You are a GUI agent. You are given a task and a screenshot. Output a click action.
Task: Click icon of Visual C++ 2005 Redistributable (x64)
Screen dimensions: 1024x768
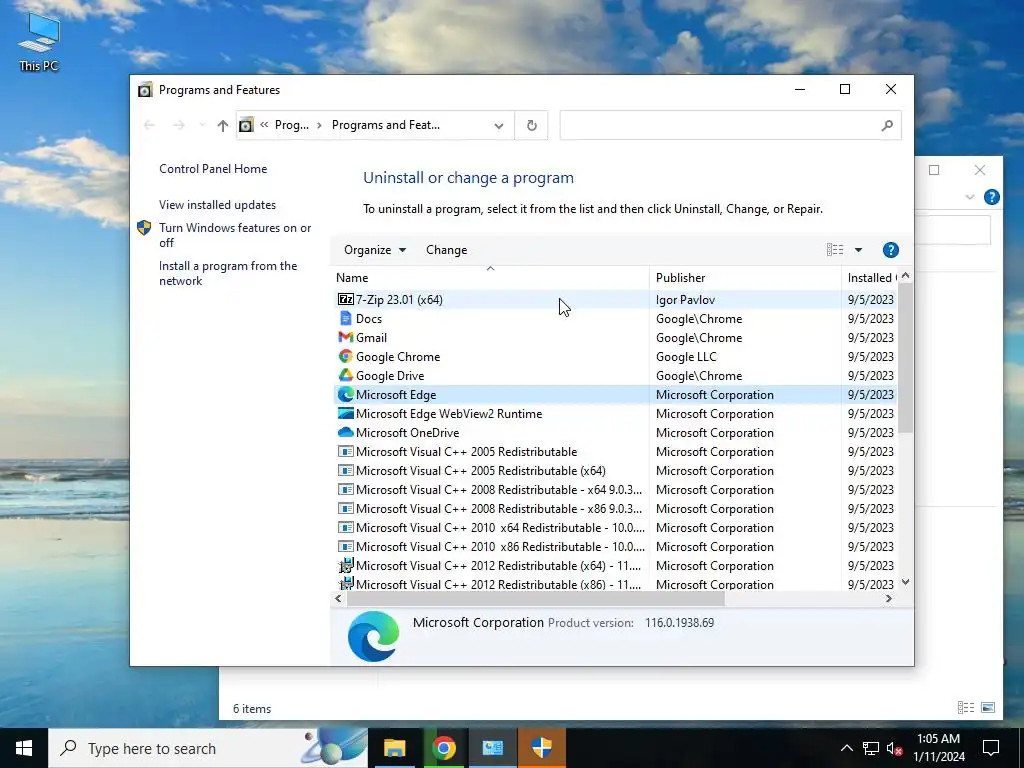pos(345,471)
